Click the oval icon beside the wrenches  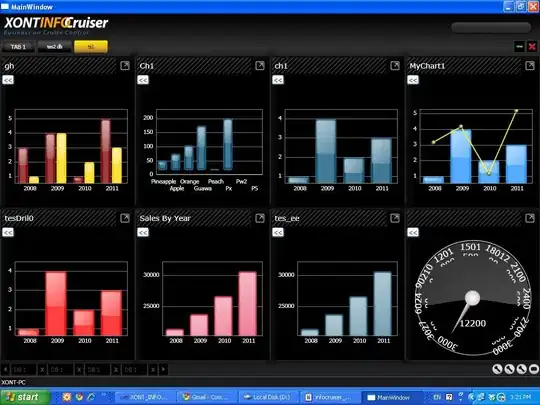[533, 369]
